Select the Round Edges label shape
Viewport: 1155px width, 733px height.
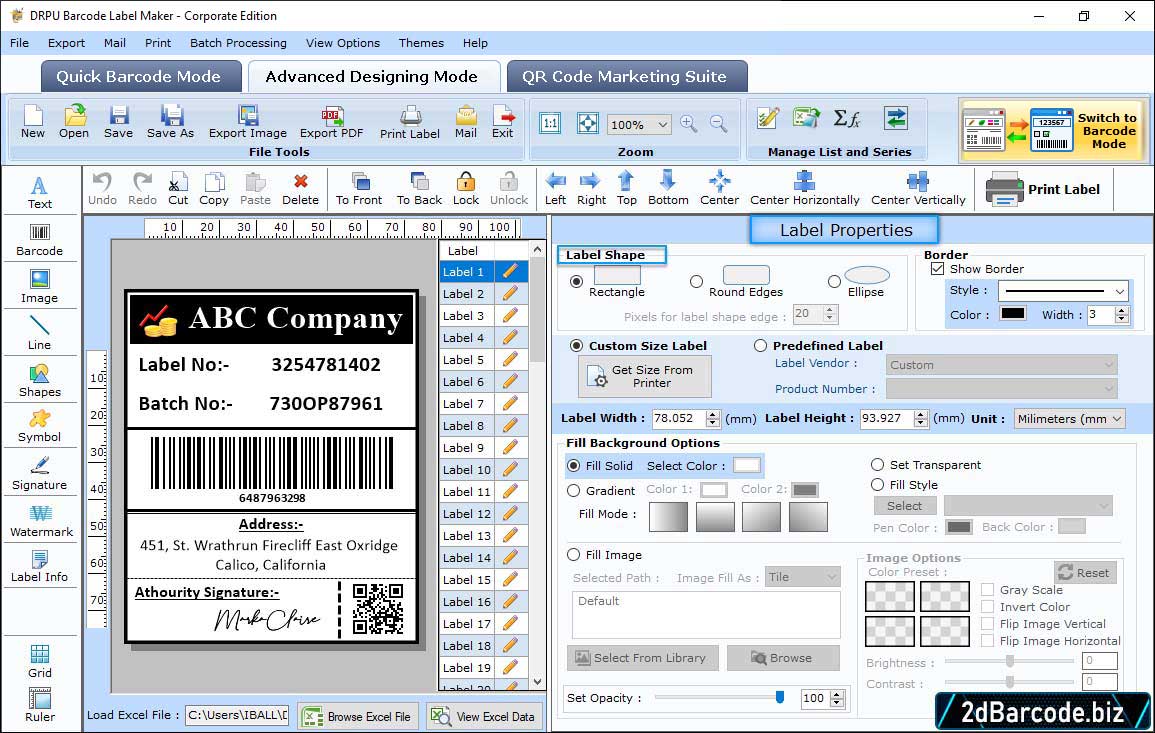(696, 281)
